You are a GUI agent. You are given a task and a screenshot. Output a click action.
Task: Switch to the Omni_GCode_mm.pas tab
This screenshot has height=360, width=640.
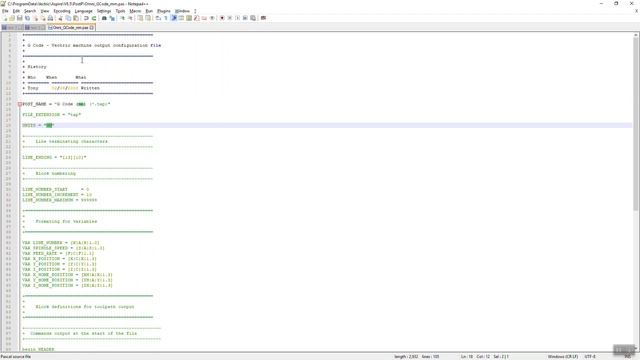pos(71,27)
